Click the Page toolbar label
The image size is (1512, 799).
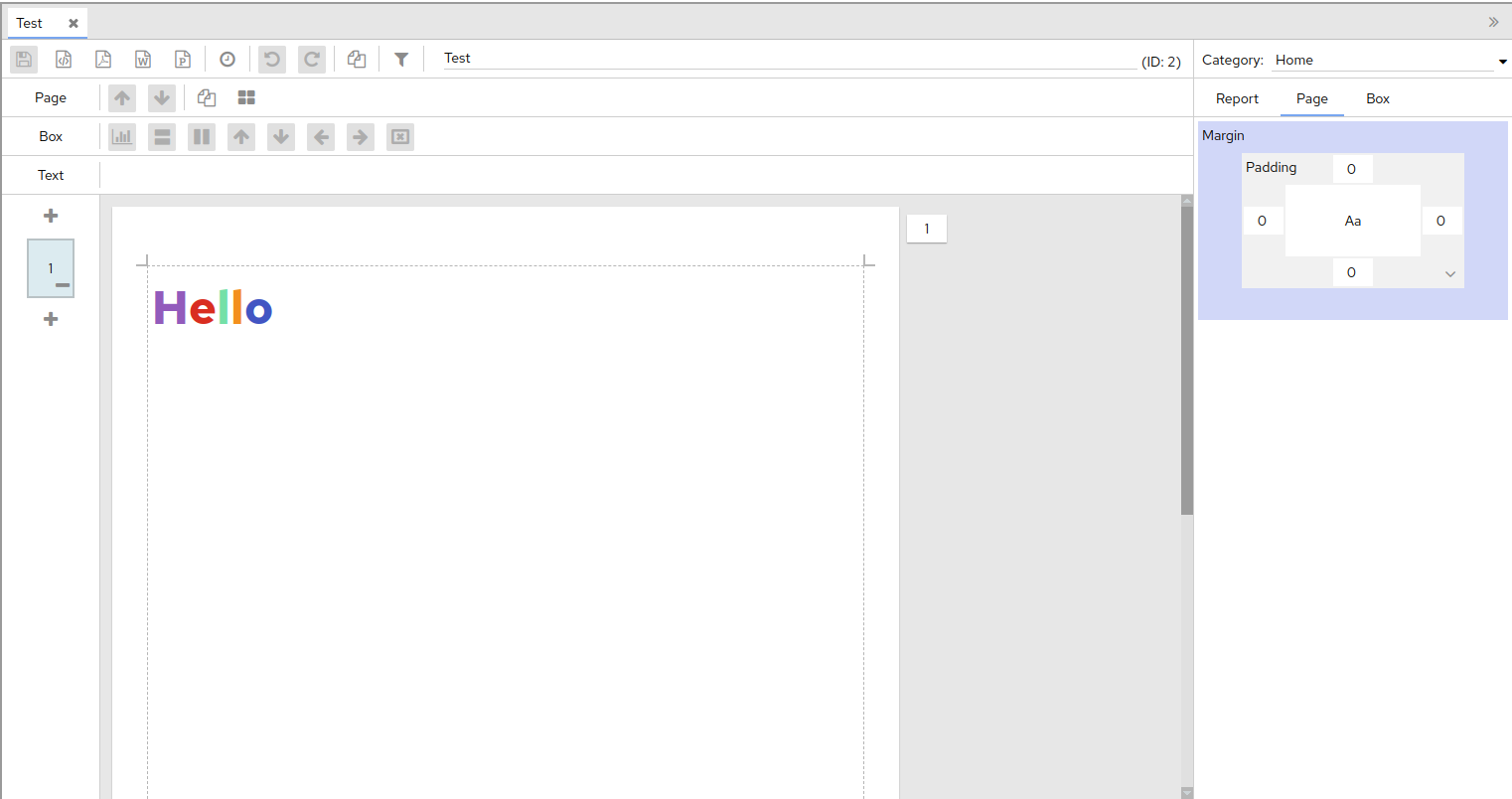click(x=51, y=97)
